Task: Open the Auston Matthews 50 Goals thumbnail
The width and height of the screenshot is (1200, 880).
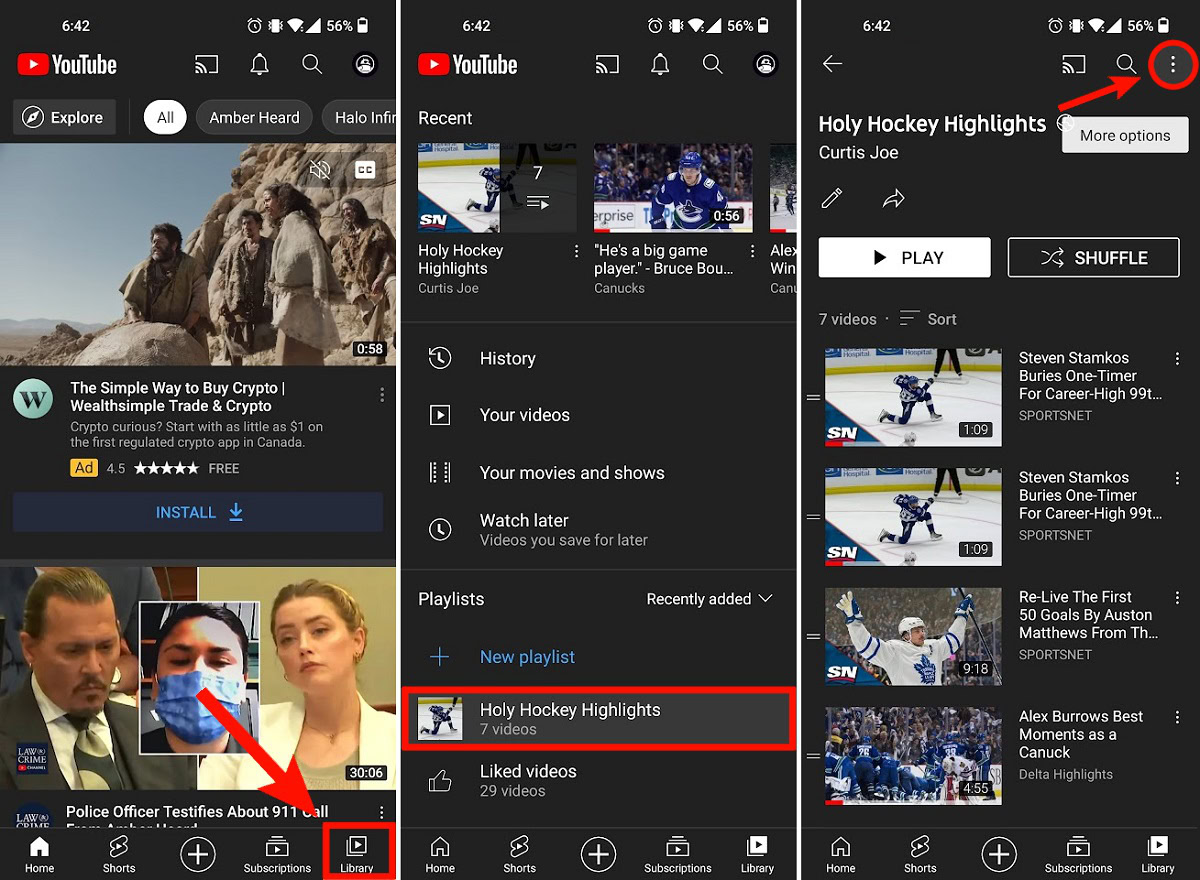Action: click(913, 636)
